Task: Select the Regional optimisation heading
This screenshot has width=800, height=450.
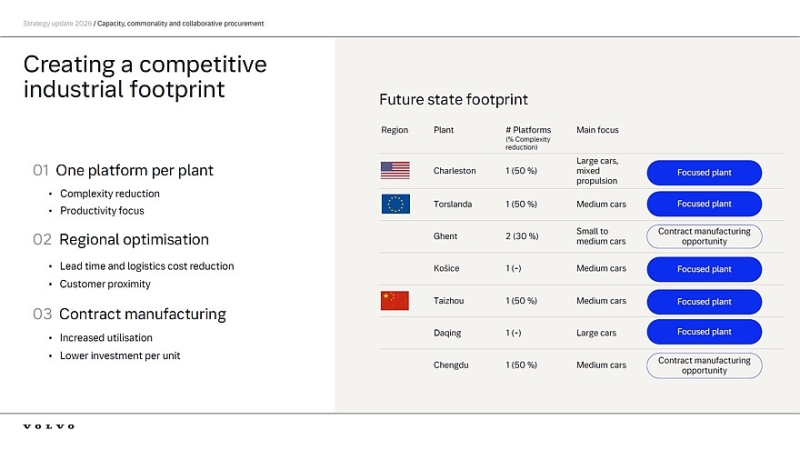Action: coord(134,240)
